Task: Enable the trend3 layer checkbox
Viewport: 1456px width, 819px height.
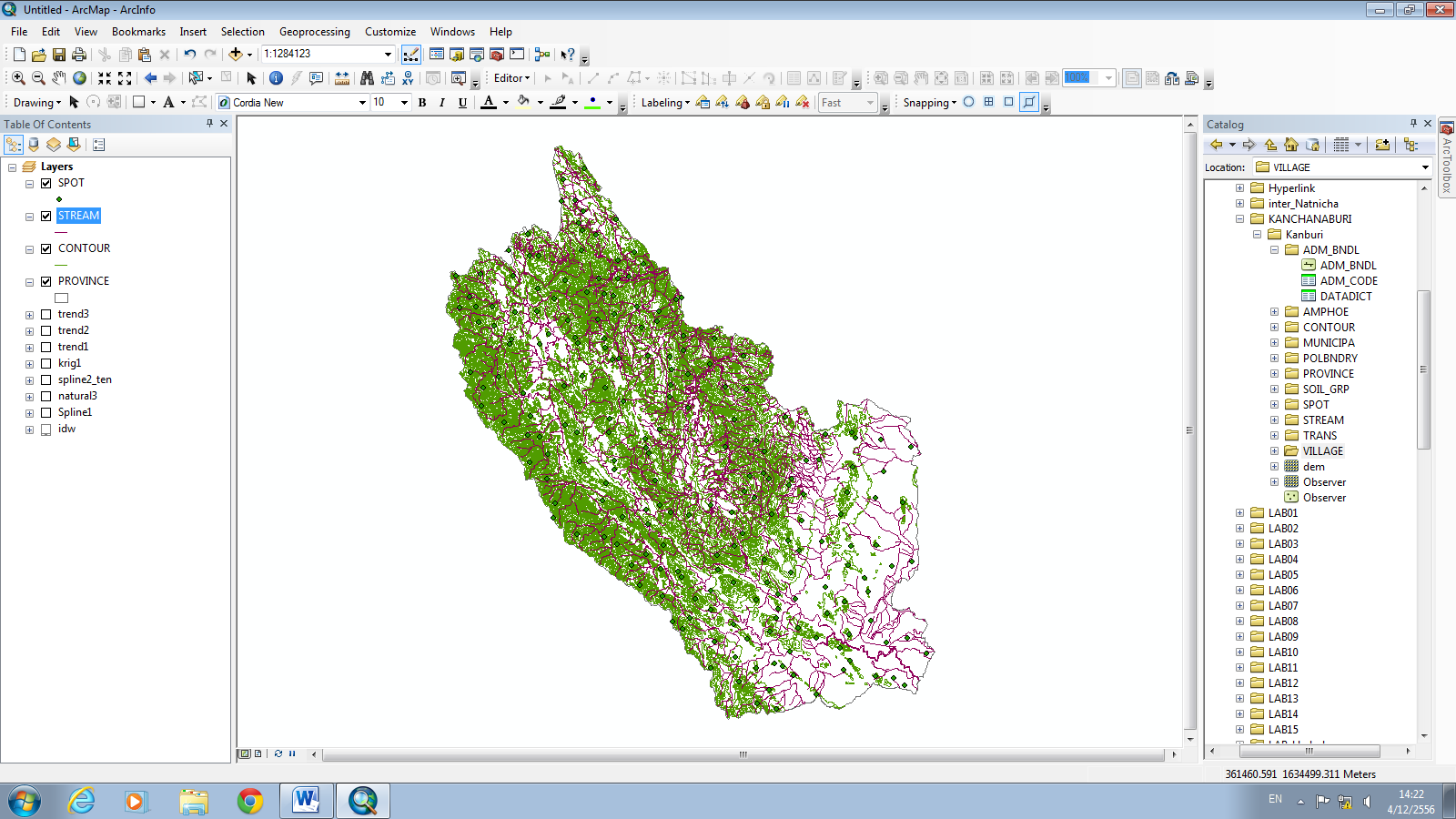Action: pos(45,314)
